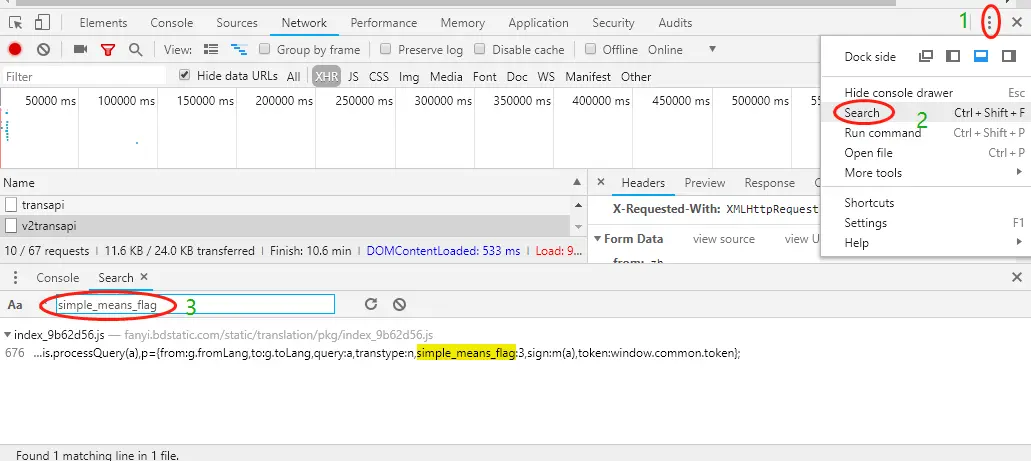Uncheck Hide data URLs
Image resolution: width=1031 pixels, height=461 pixels.
[185, 76]
